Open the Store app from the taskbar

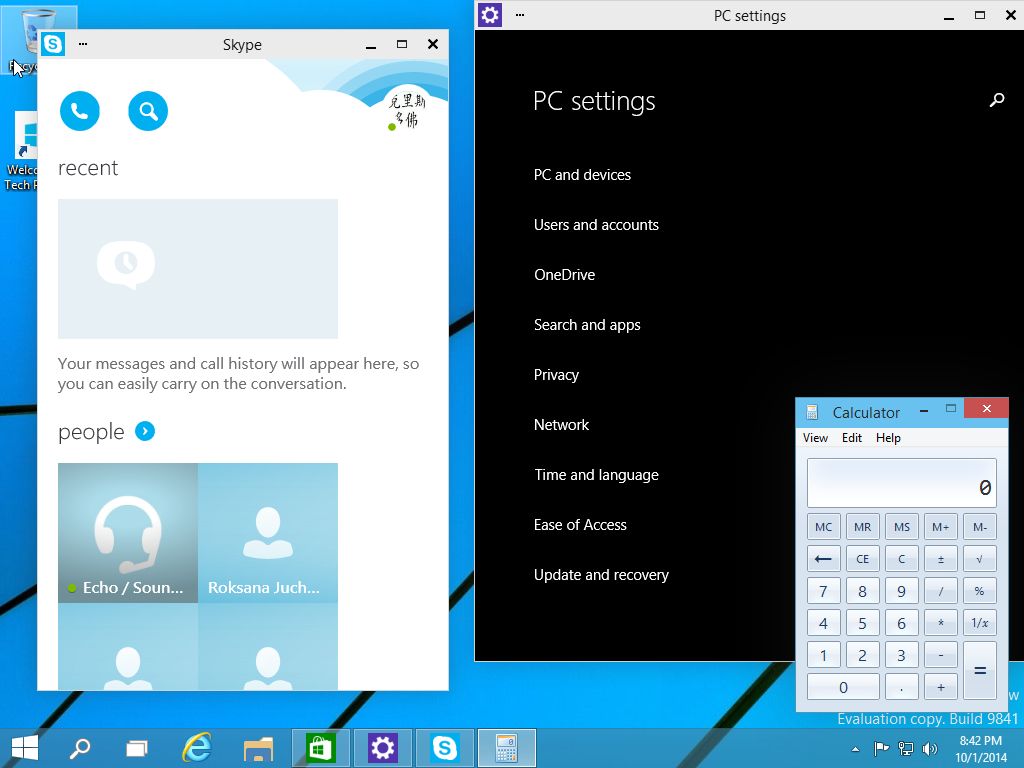click(x=320, y=748)
